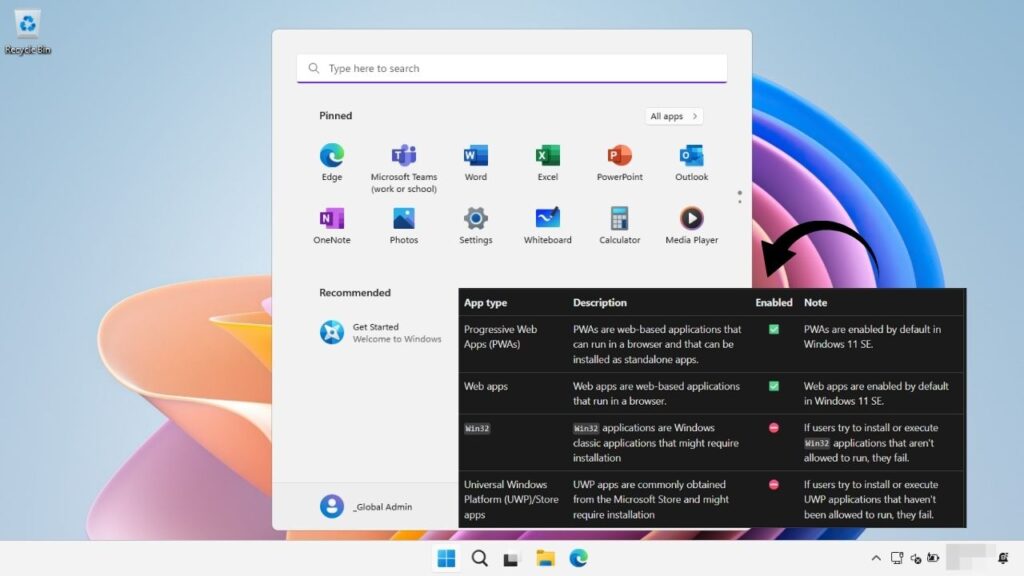Click the Pinned section heading
1024x576 pixels.
click(336, 116)
